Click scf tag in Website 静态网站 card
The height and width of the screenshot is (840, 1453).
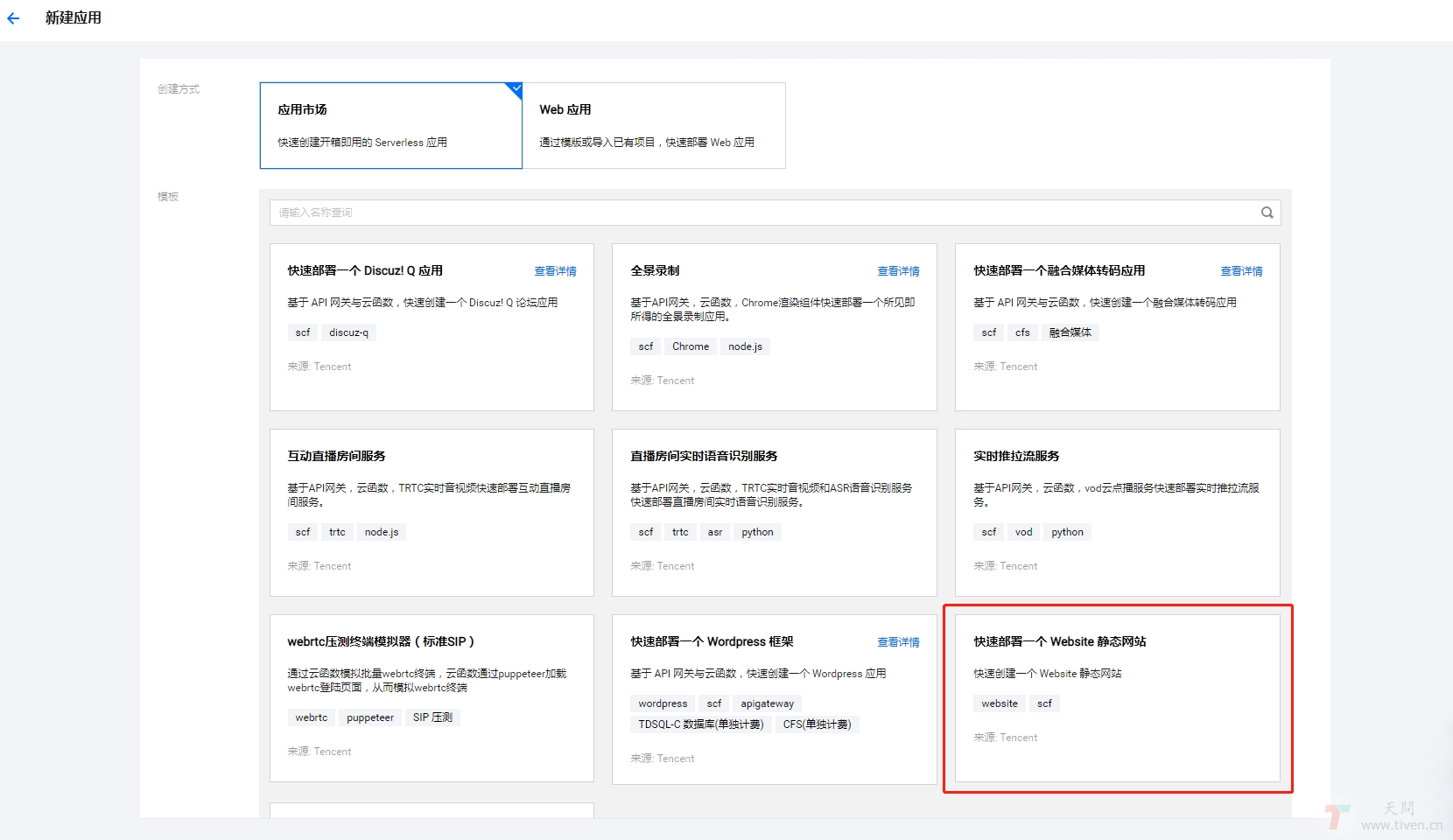[1045, 703]
